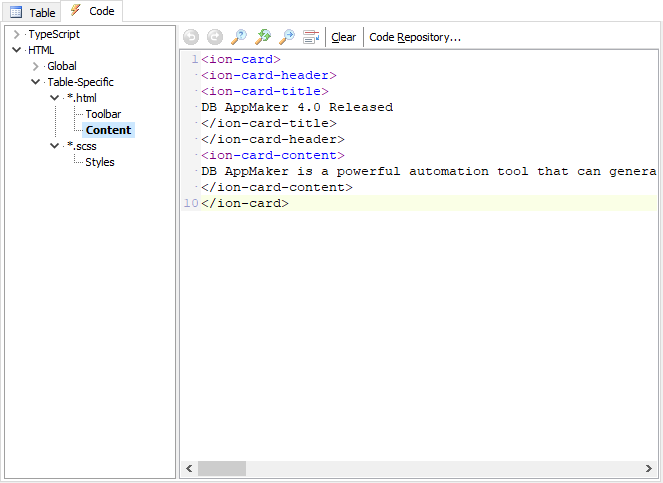Viewport: 663px width, 483px height.
Task: Click the '</ion-card>' line 10
Action: coord(245,203)
